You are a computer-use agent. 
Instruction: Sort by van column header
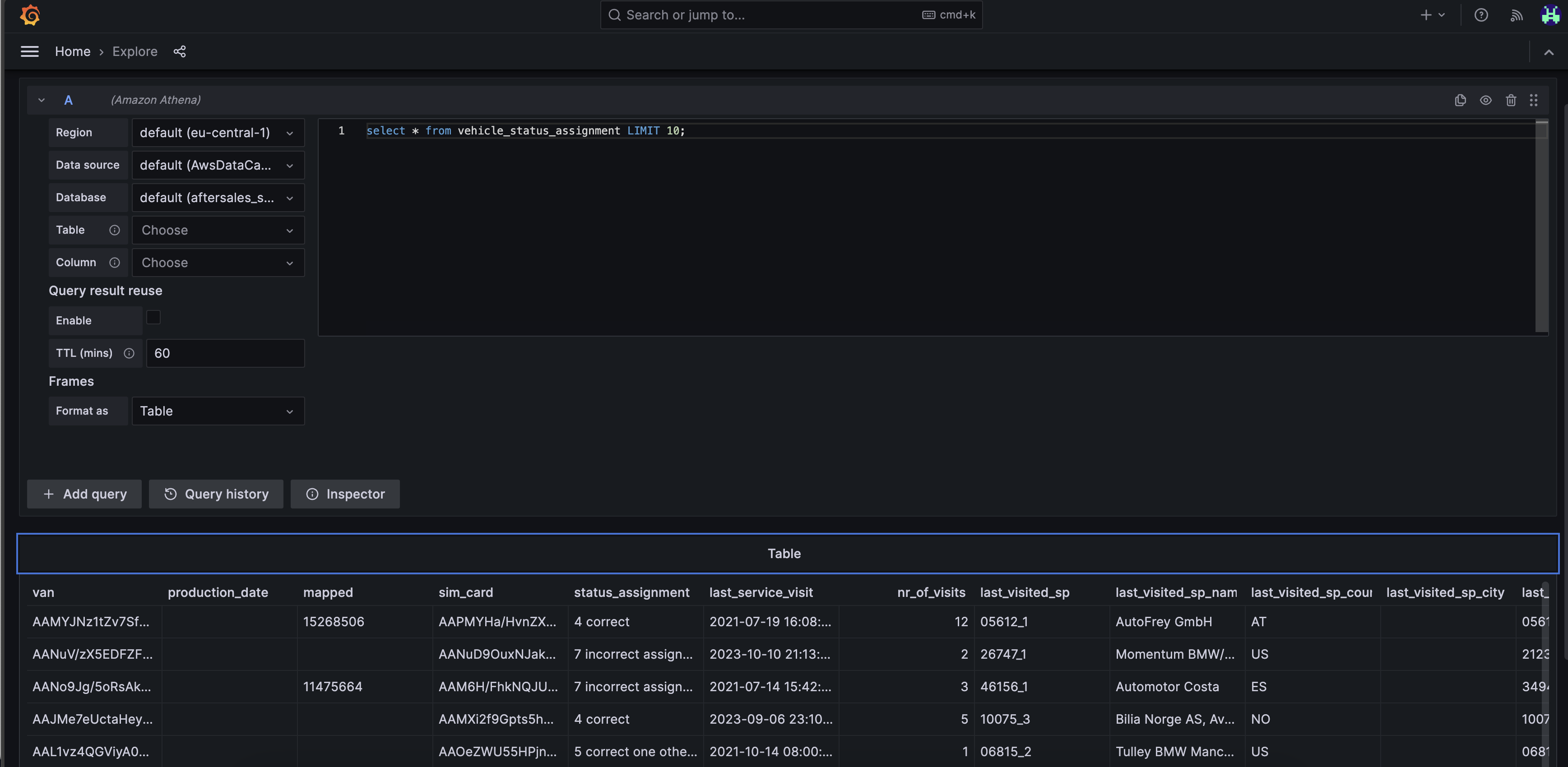click(43, 592)
